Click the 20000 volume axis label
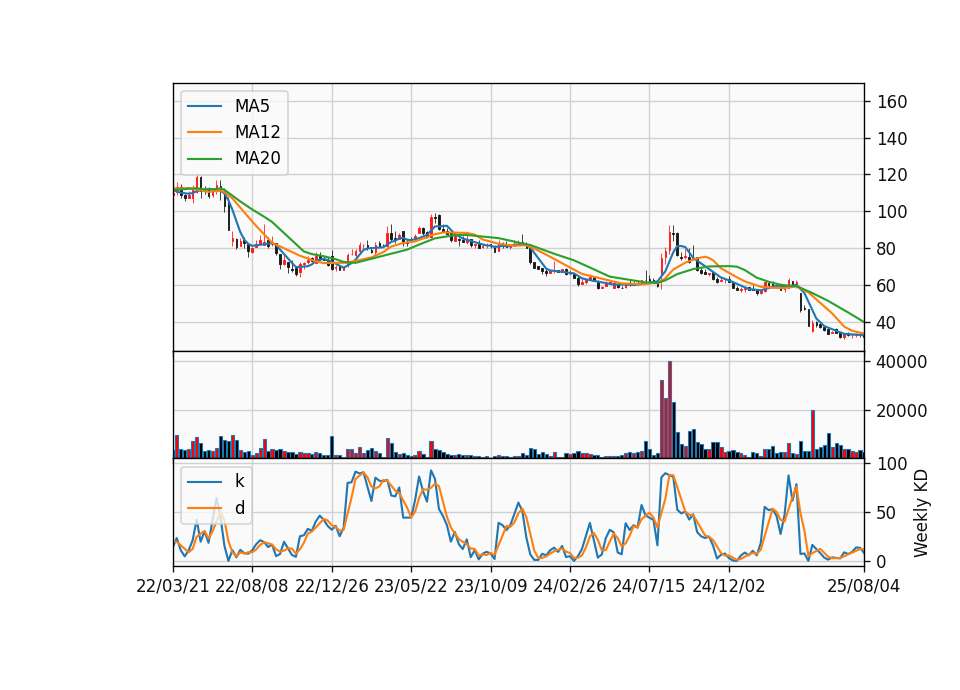This screenshot has height=690, width=960. coord(902,411)
